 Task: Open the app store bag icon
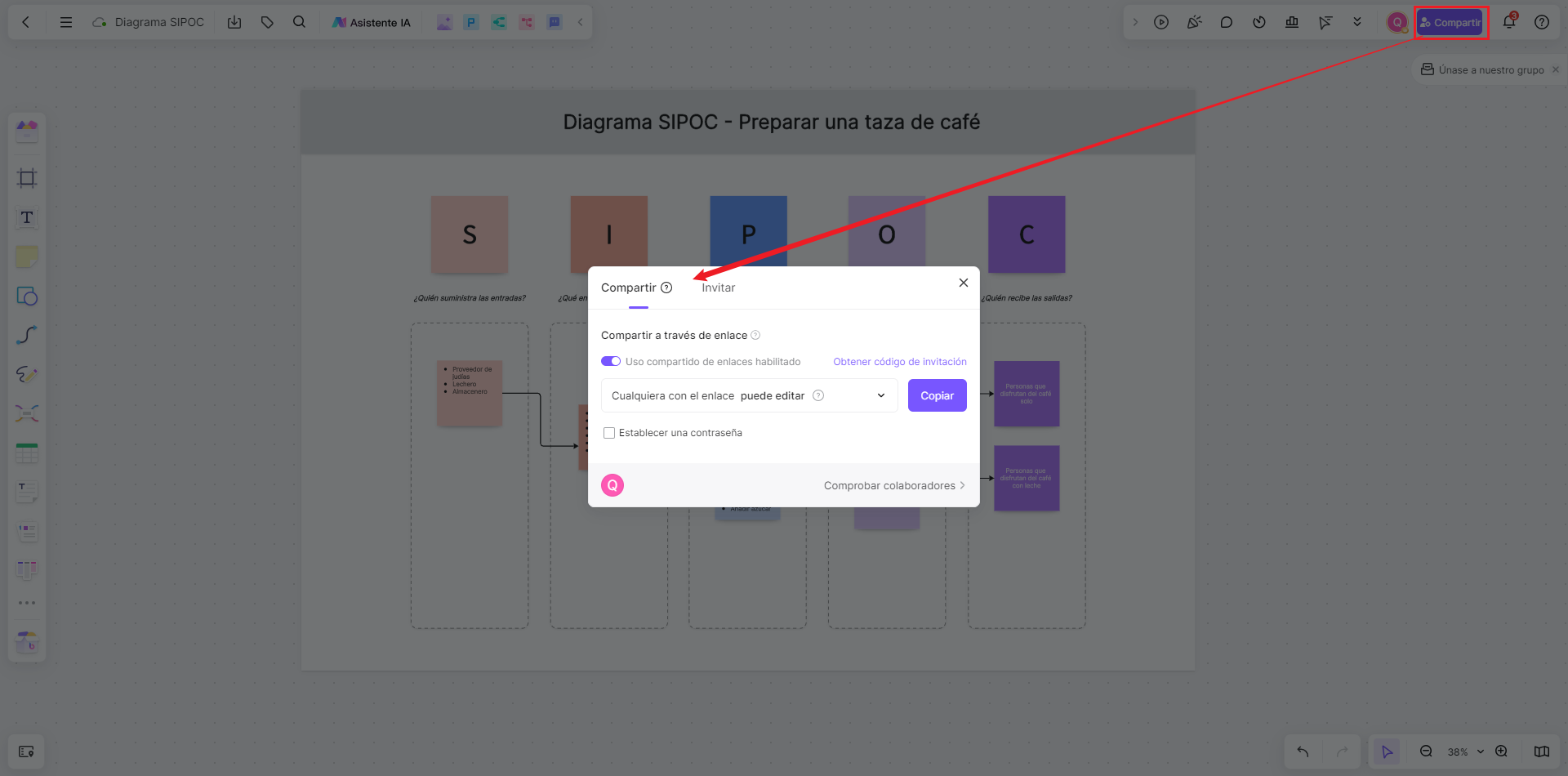(27, 642)
